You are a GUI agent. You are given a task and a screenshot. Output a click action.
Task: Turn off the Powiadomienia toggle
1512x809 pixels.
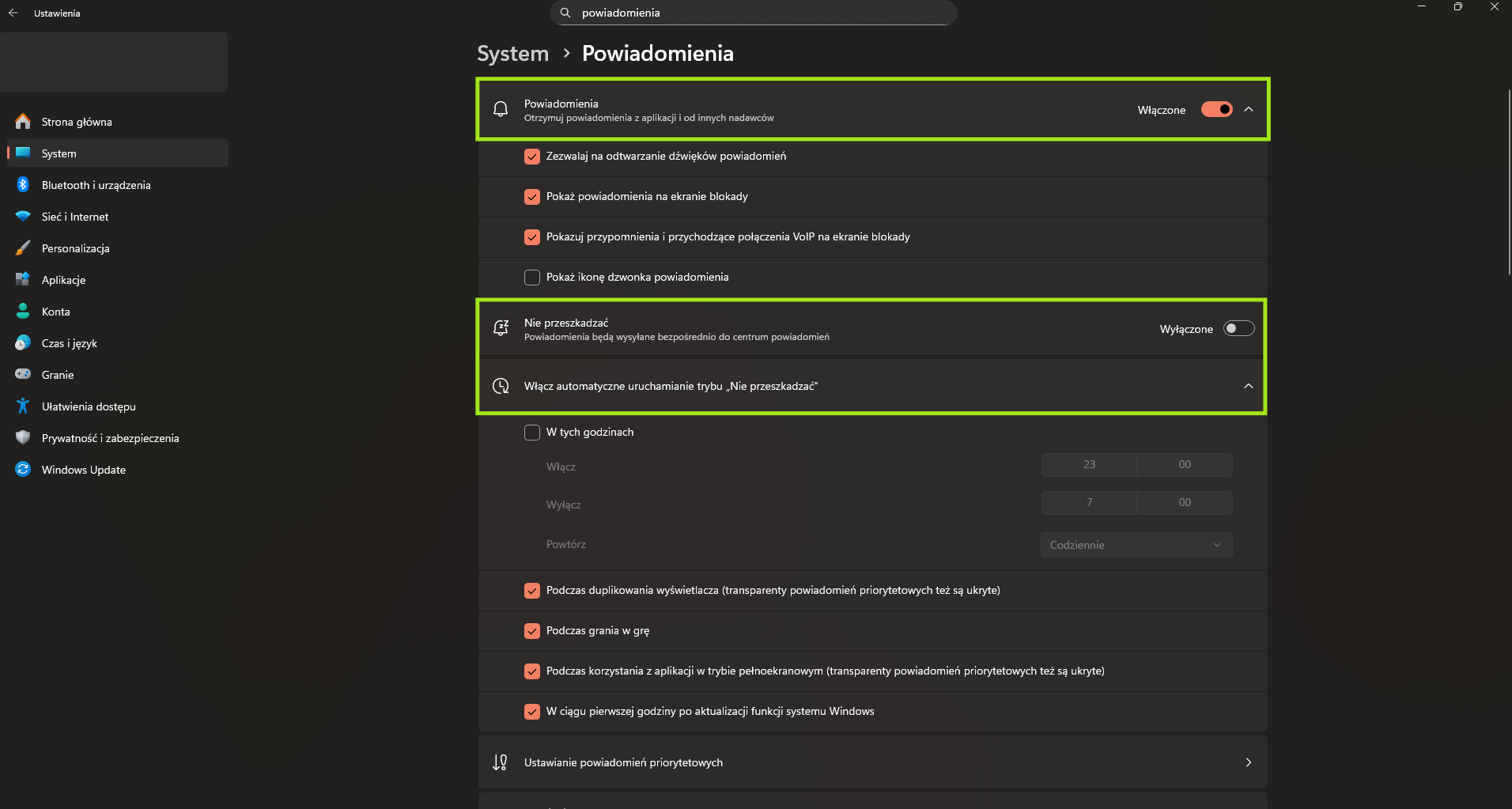pyautogui.click(x=1216, y=110)
